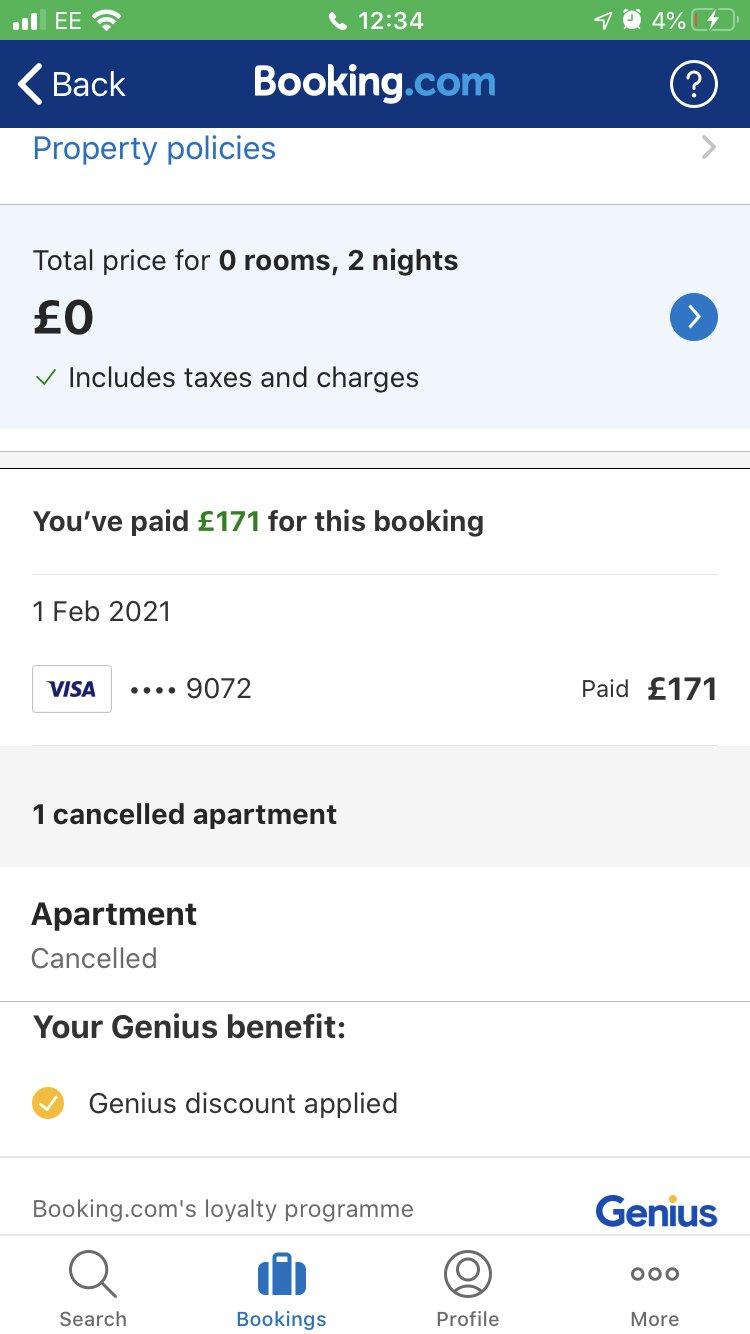Open the Search magnifier tab
Screen dimensions: 750x1334
(x=93, y=1274)
